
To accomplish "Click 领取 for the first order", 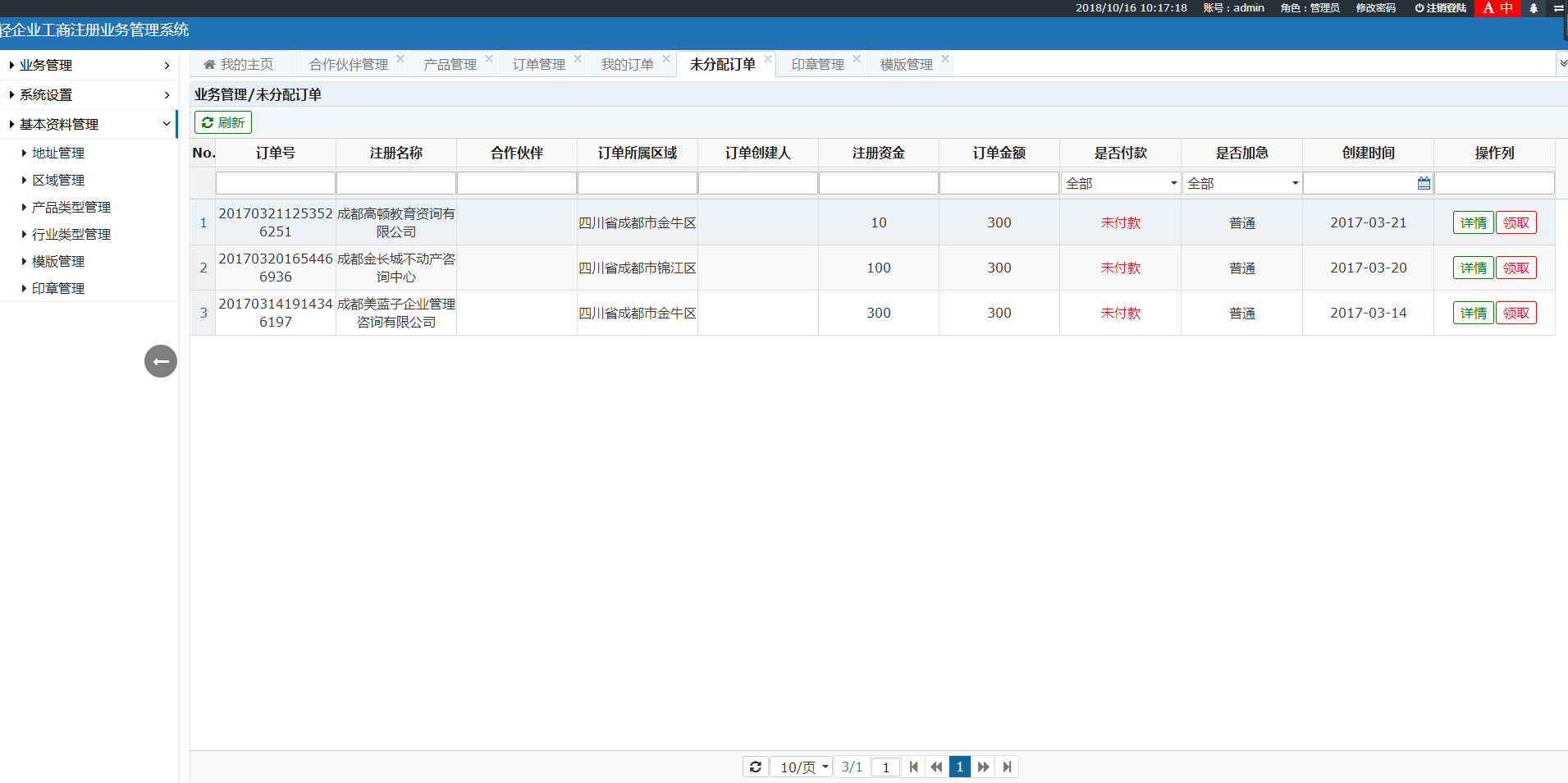I will 1515,222.
